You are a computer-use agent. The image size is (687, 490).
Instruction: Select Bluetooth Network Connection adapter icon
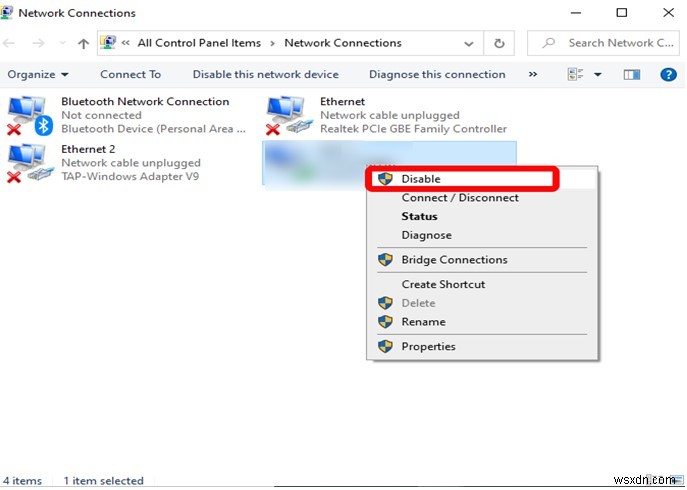click(x=30, y=115)
